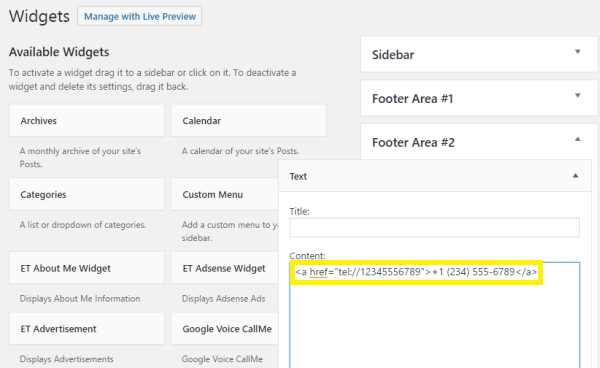Click 'A monthly archive of your site's Posts' description
Screen dimensions: 600x368
(80, 158)
